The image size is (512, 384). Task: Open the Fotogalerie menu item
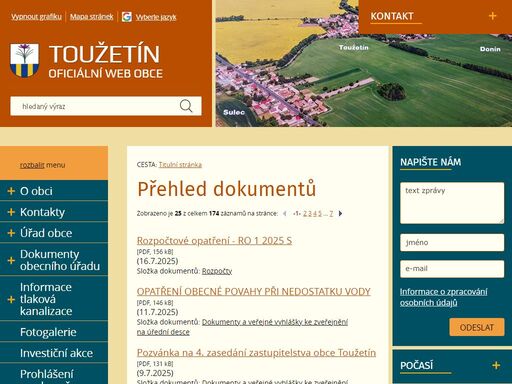point(48,332)
